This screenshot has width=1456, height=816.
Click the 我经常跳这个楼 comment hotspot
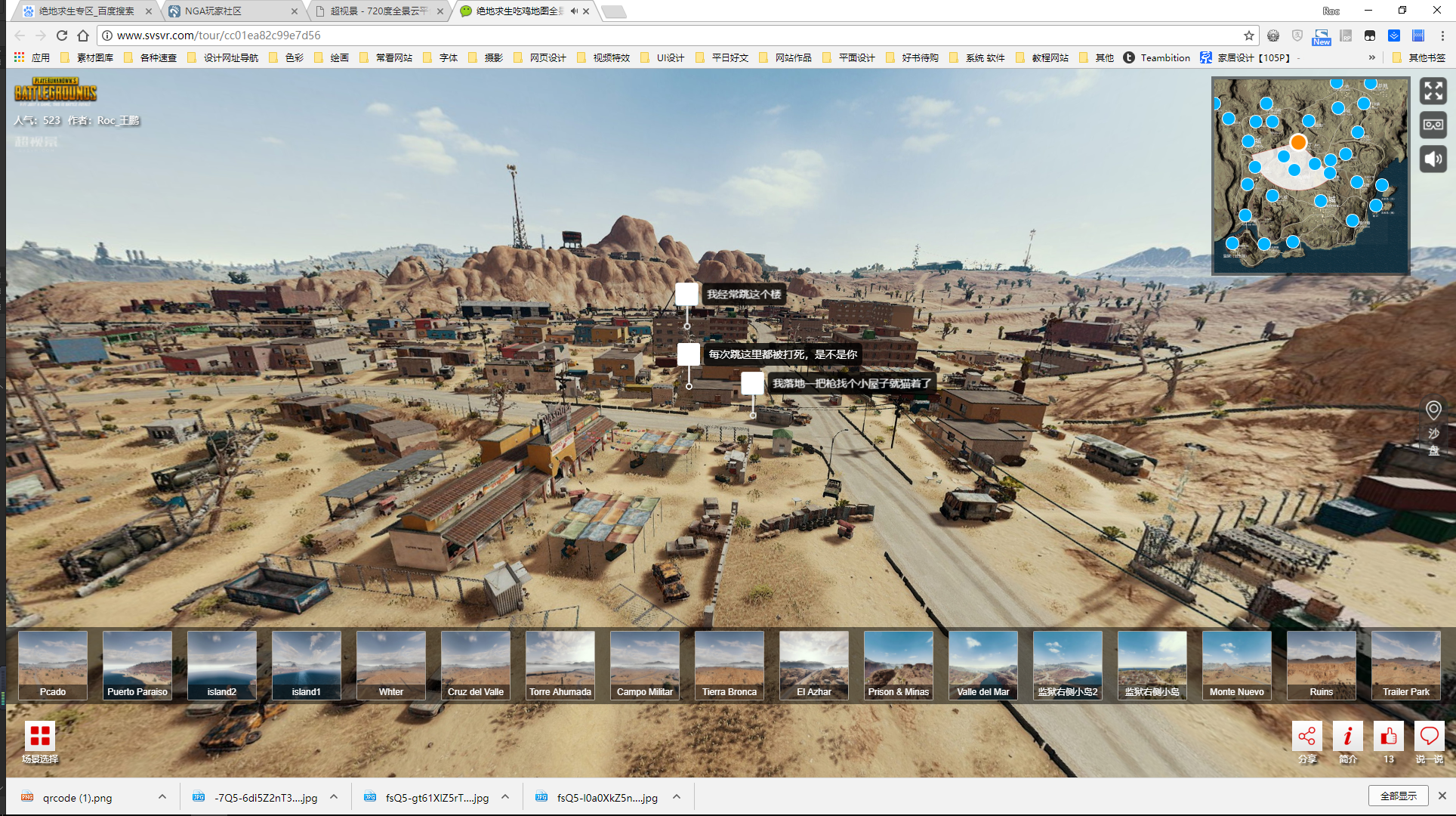[x=730, y=294]
